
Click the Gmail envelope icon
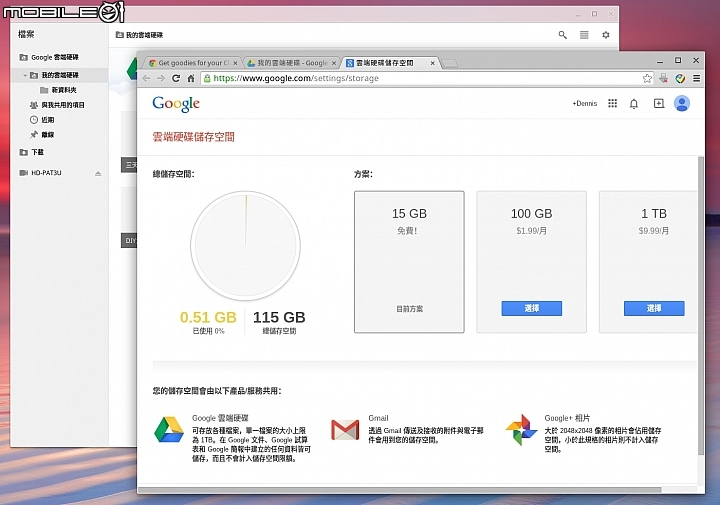345,430
